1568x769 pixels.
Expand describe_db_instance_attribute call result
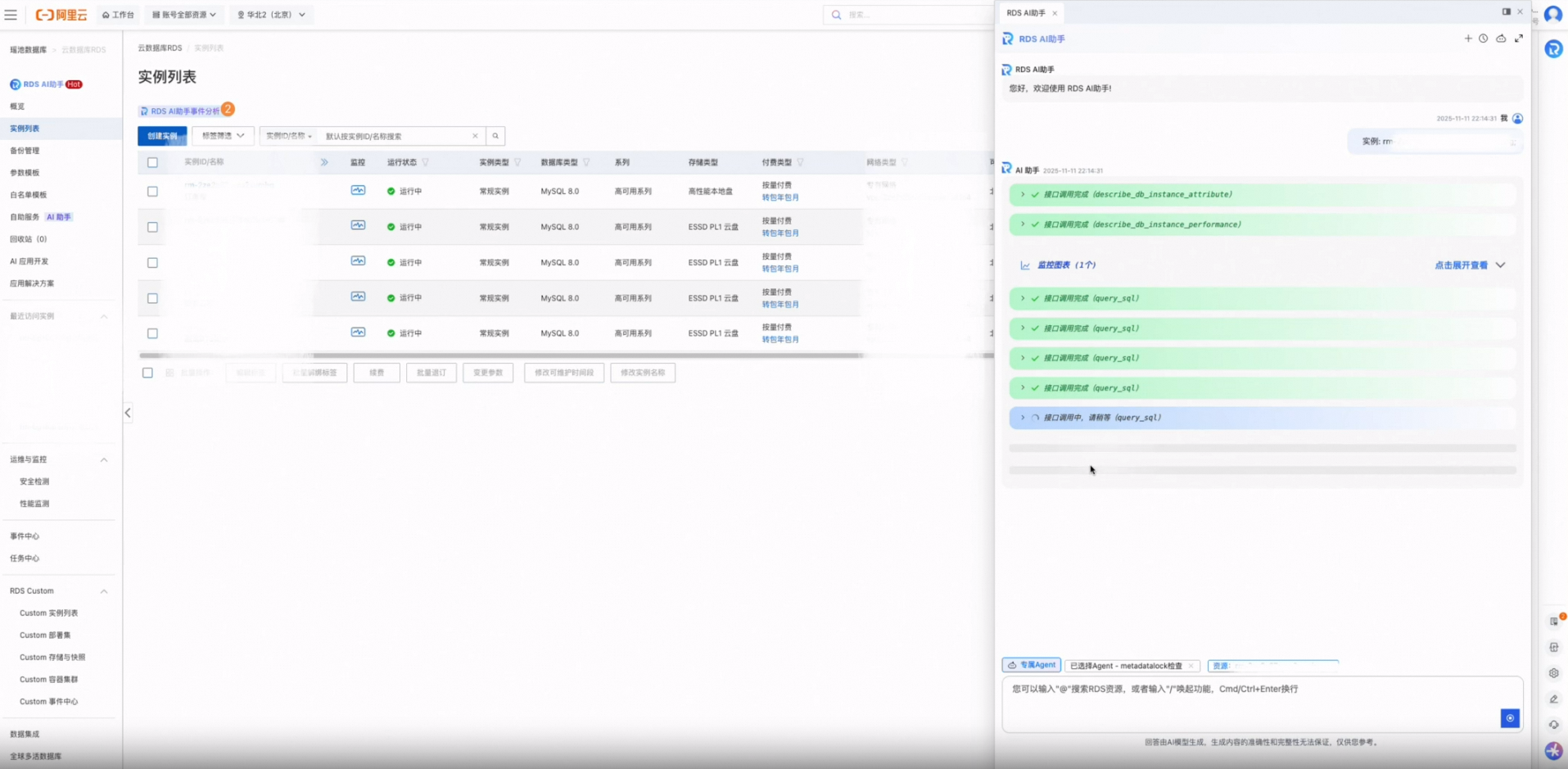[1263, 195]
